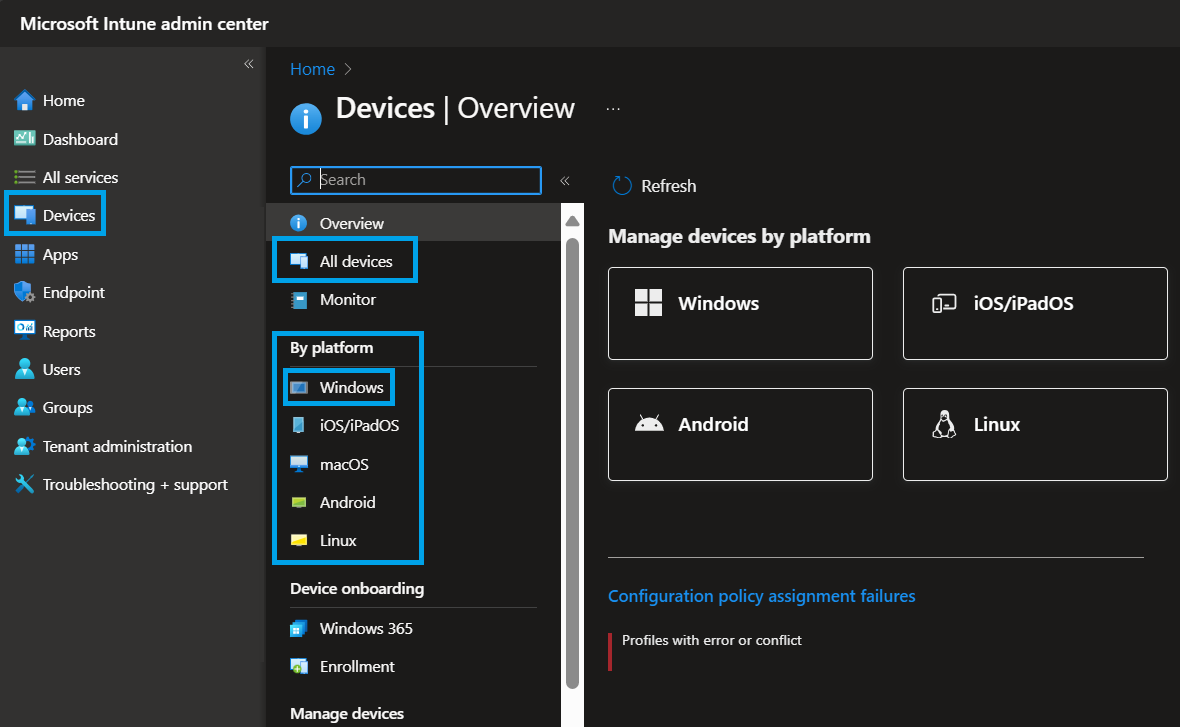Image resolution: width=1180 pixels, height=727 pixels.
Task: Click the Refresh icon button
Action: [x=622, y=186]
